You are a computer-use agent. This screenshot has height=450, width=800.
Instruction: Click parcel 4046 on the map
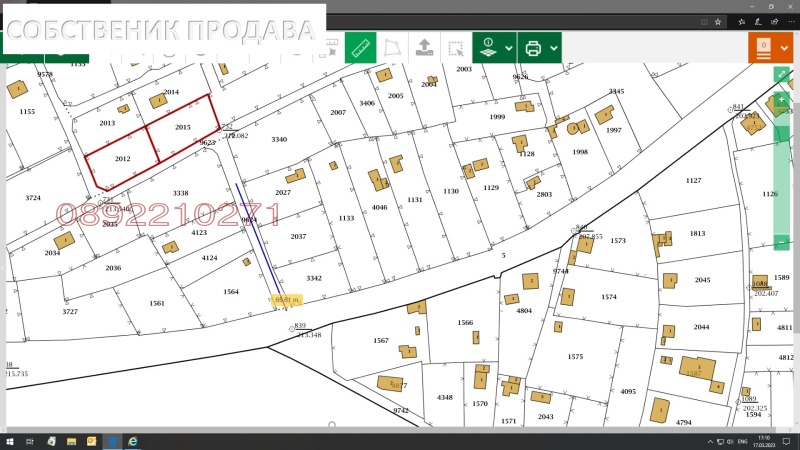(x=380, y=208)
